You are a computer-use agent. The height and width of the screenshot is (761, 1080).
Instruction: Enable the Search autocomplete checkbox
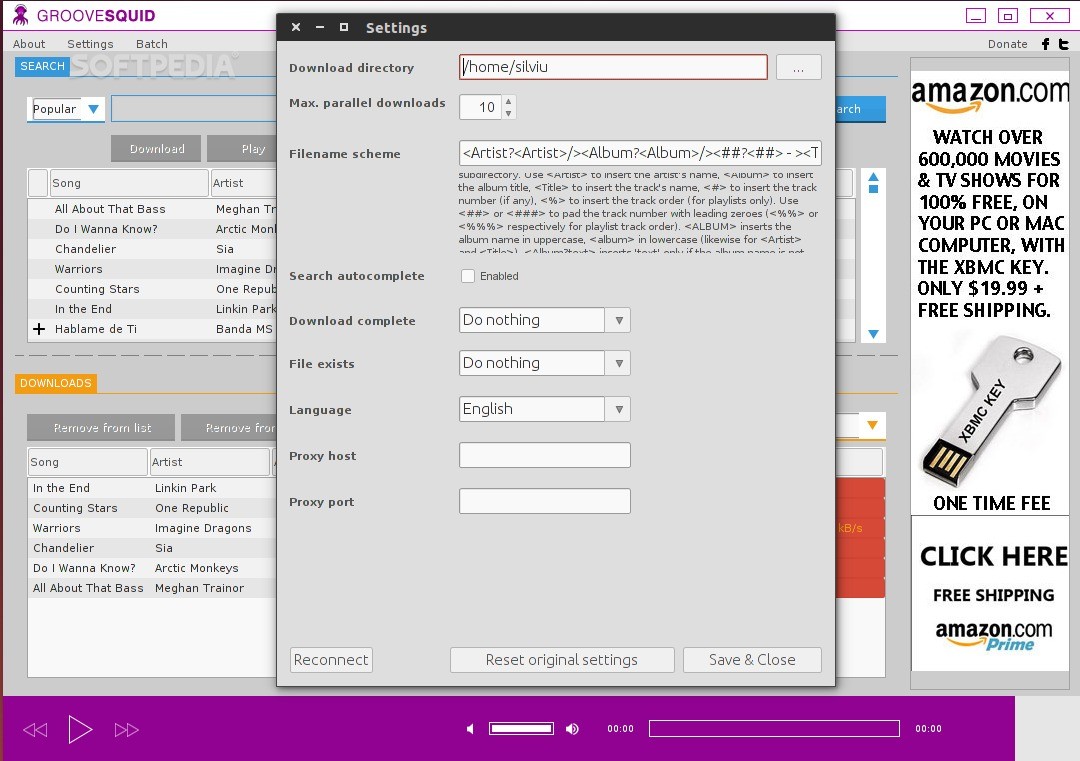[467, 276]
